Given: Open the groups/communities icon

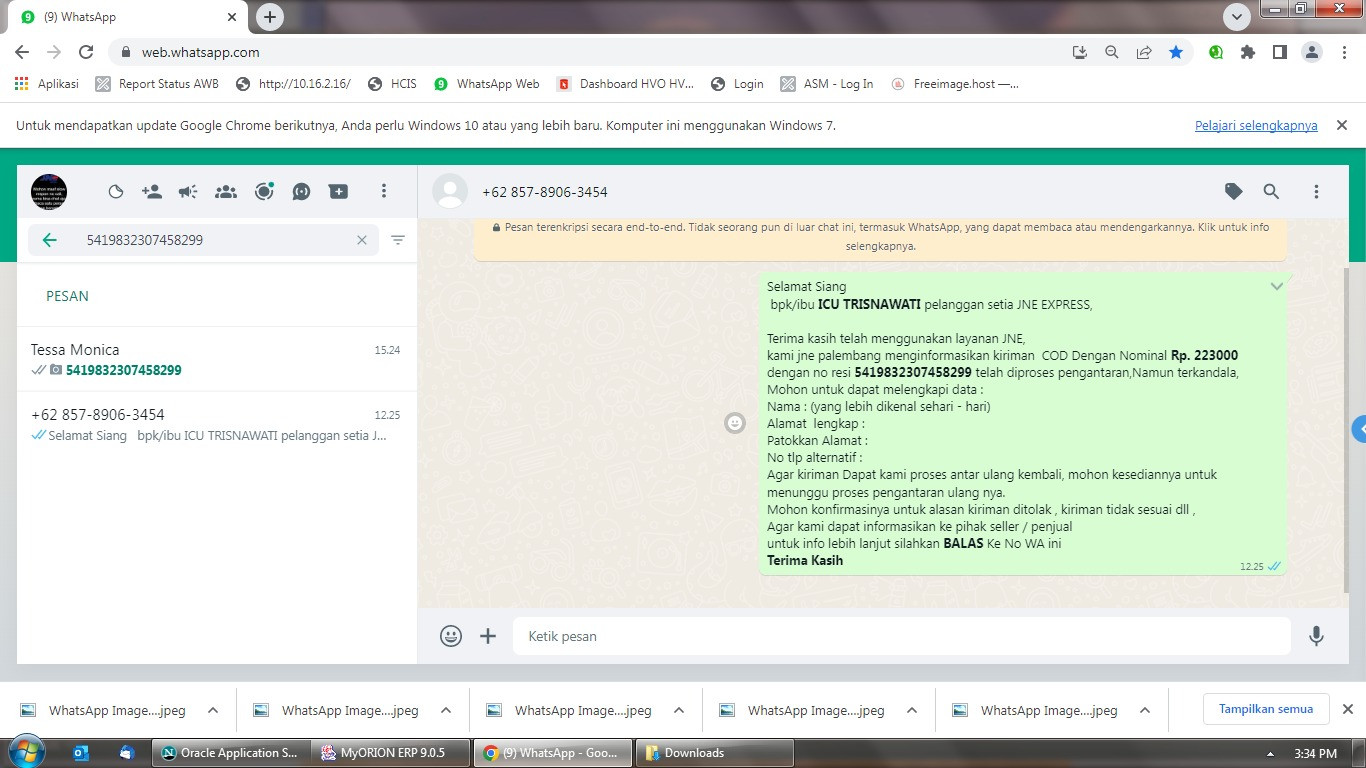Looking at the screenshot, I should click(x=226, y=191).
